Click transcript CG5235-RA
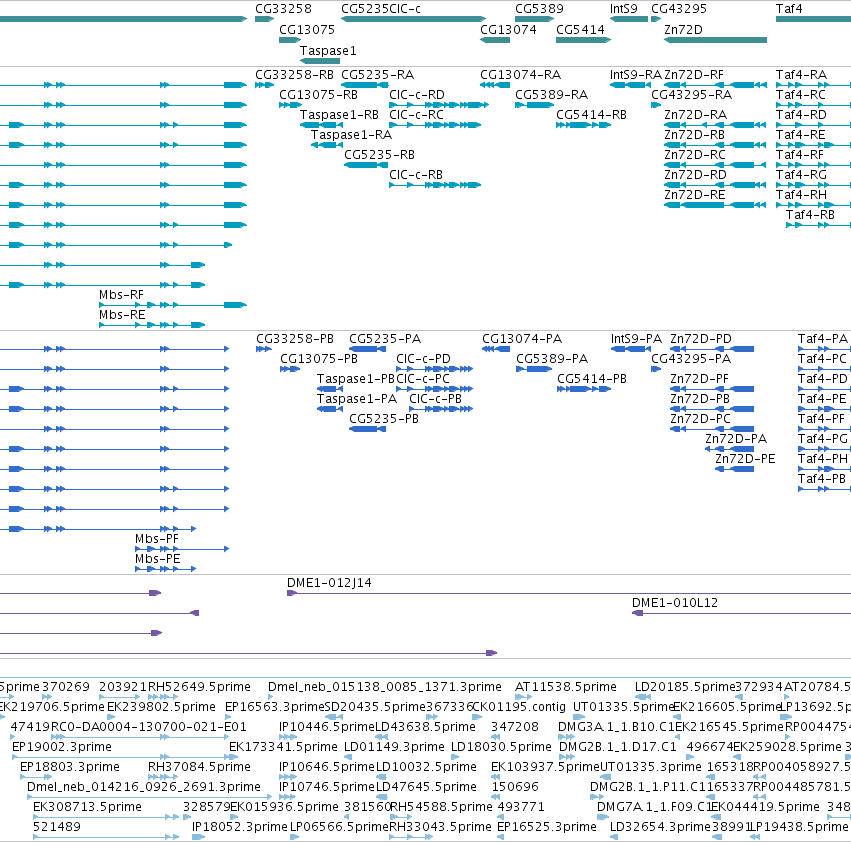 pos(365,85)
